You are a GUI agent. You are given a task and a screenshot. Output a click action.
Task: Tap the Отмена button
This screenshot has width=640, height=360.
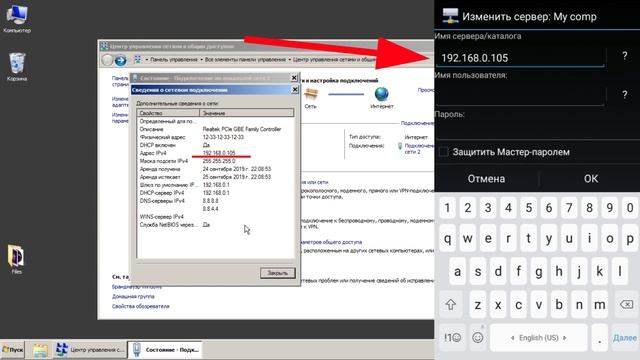point(486,178)
